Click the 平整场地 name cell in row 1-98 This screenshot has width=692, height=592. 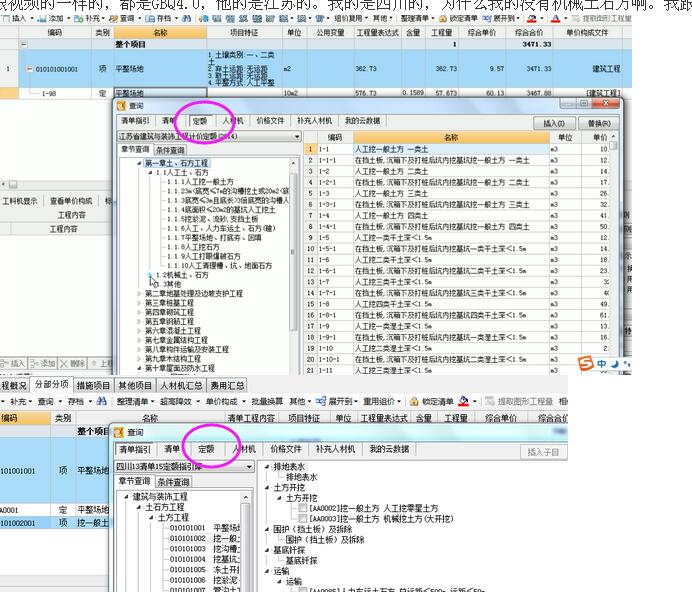click(160, 93)
